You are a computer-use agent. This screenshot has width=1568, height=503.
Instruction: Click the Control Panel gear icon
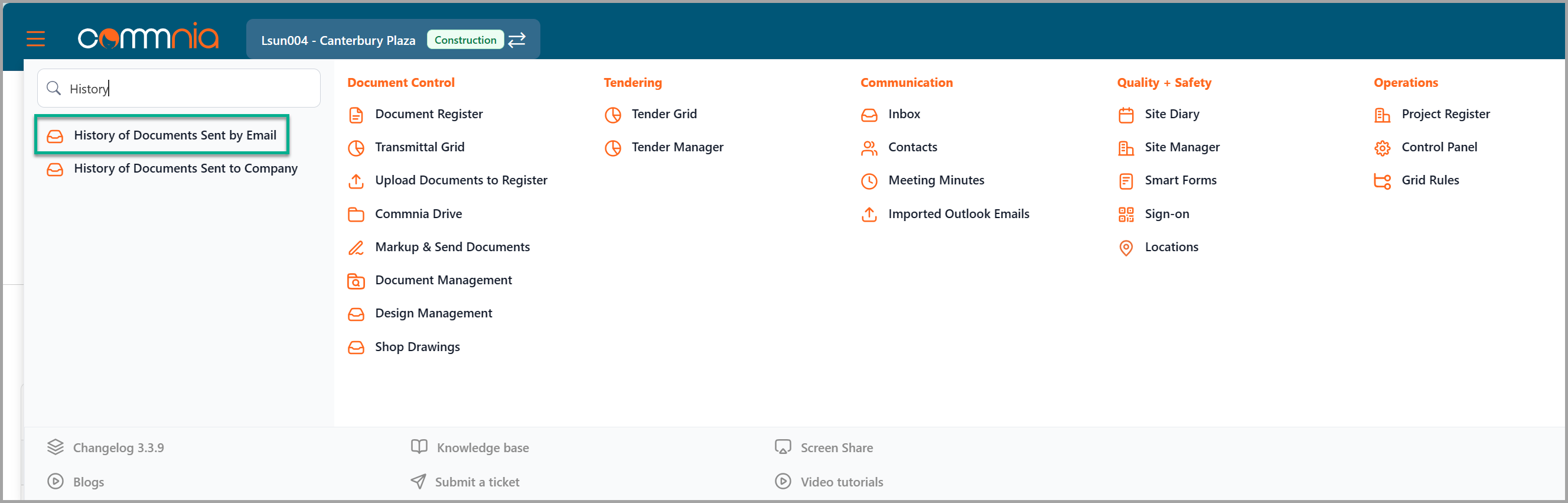tap(1383, 148)
